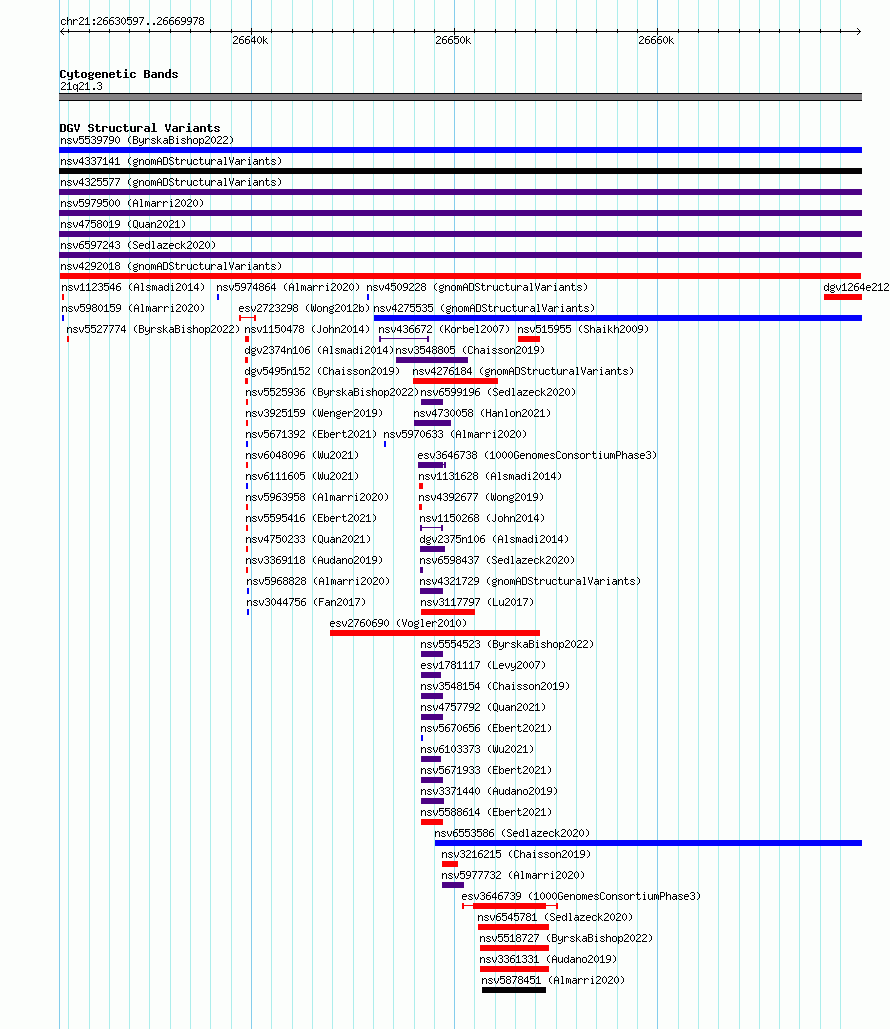Image resolution: width=890 pixels, height=1029 pixels.
Task: Click nsv1150478 (John2014) label
Action: pyautogui.click(x=307, y=329)
